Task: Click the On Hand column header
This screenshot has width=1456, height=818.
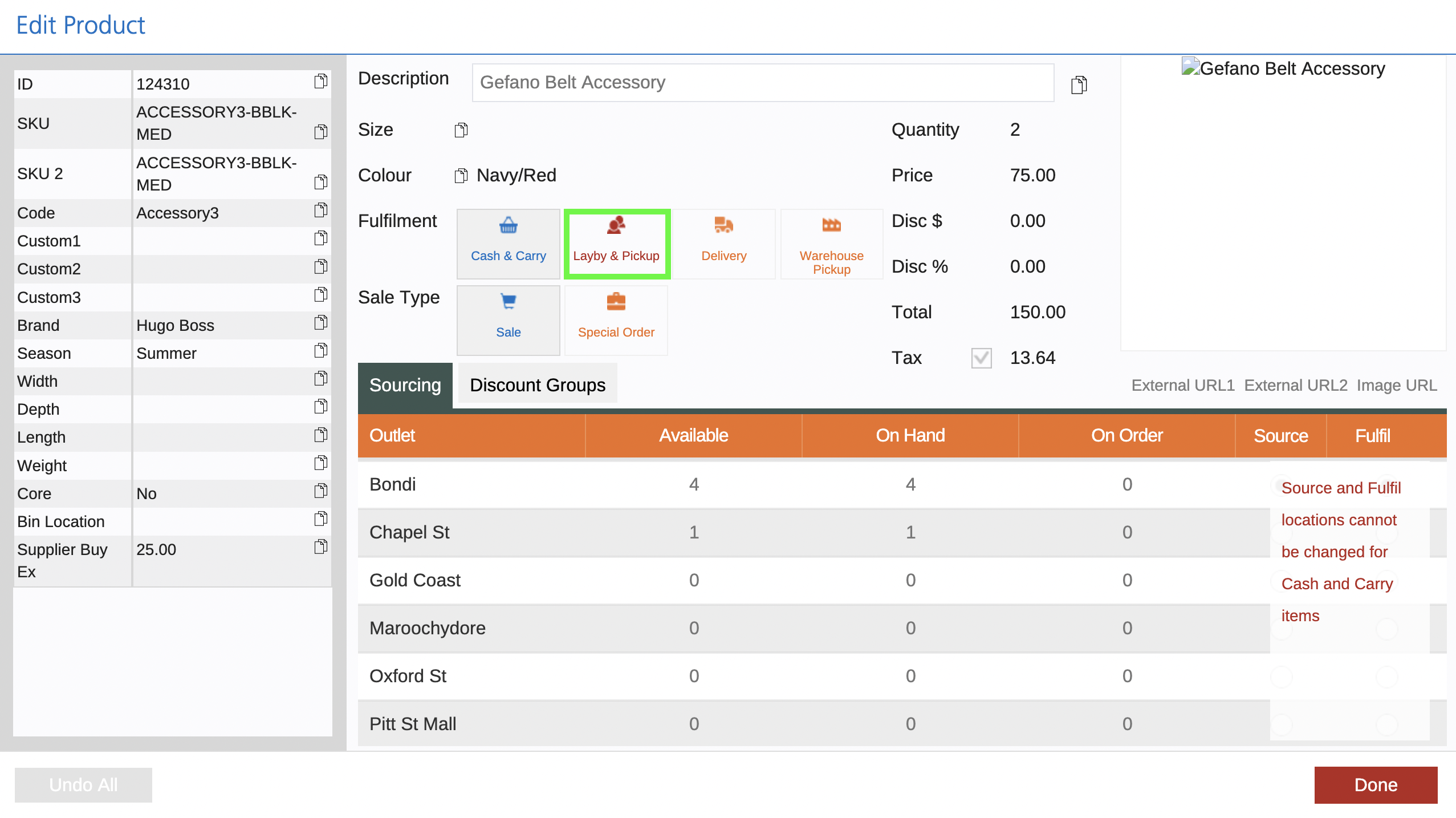Action: (910, 436)
